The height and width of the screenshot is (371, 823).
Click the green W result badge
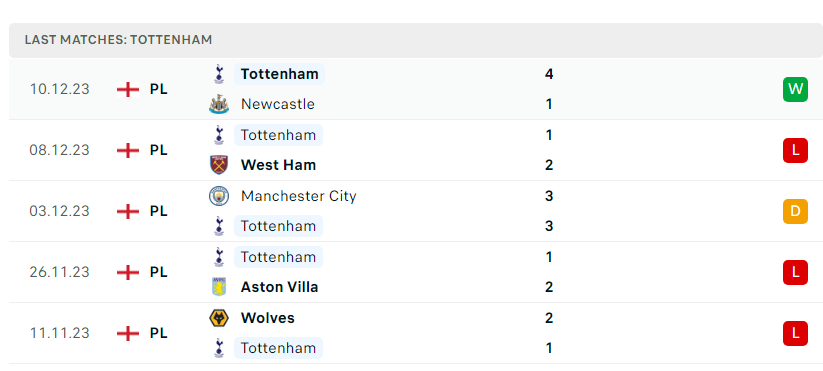(795, 89)
